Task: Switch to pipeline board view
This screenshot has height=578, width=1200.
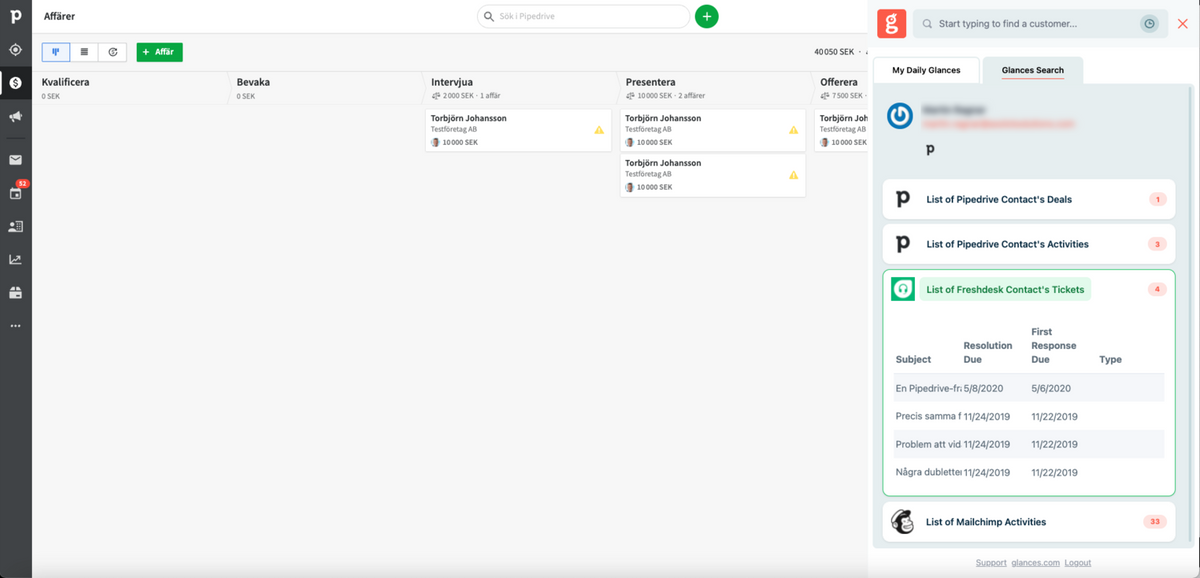Action: [56, 52]
